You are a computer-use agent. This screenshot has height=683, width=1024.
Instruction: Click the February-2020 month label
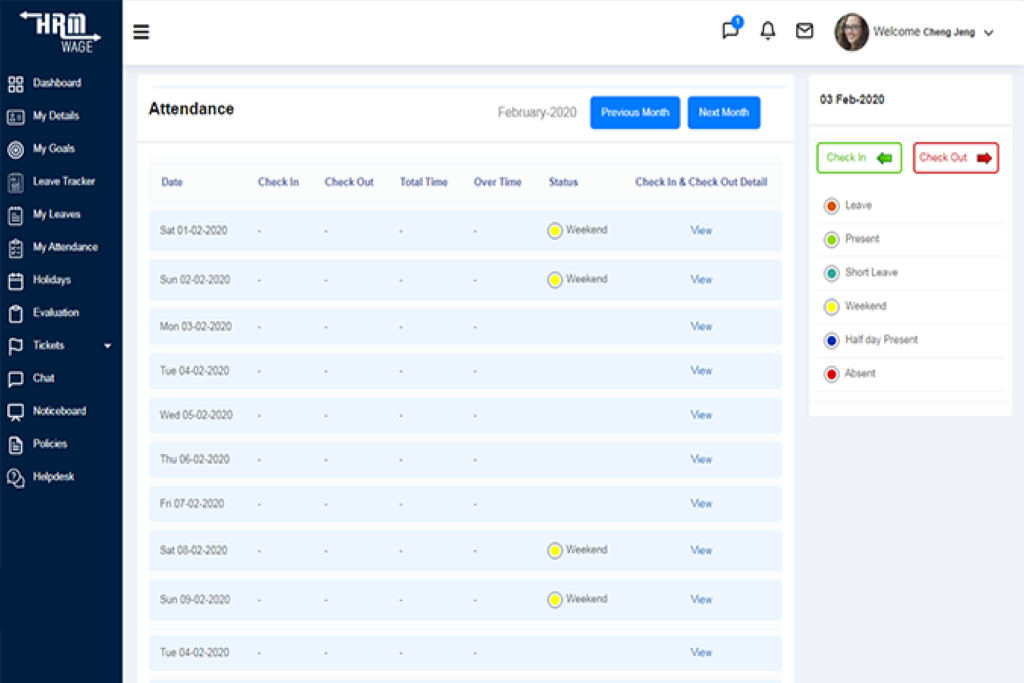click(x=537, y=112)
